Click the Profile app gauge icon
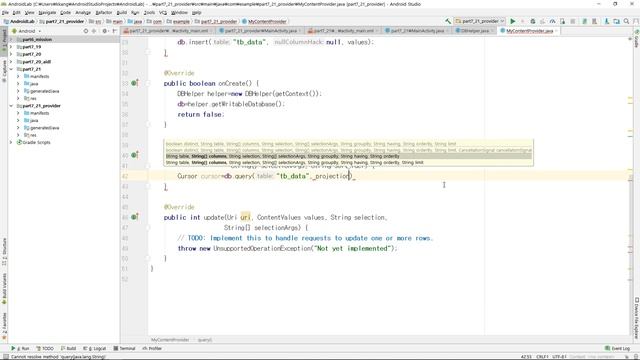Image resolution: width=640 pixels, height=360 pixels. click(x=552, y=21)
